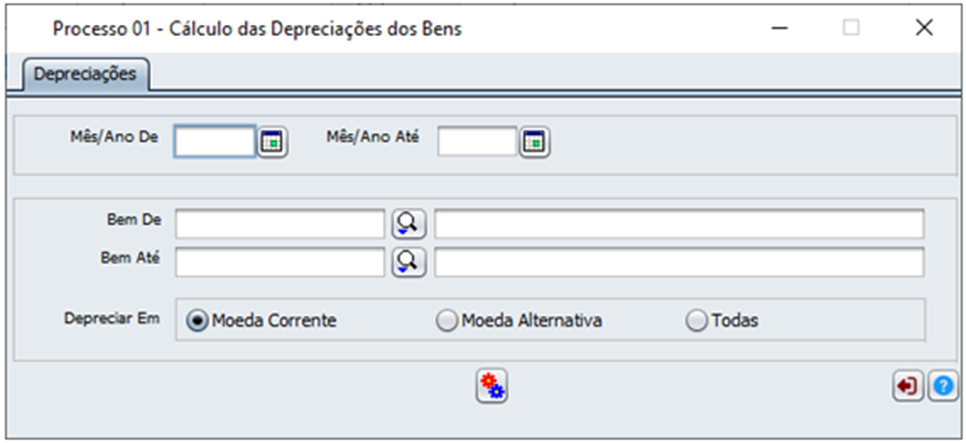Run the depreciation calculation gears icon

coord(492,386)
